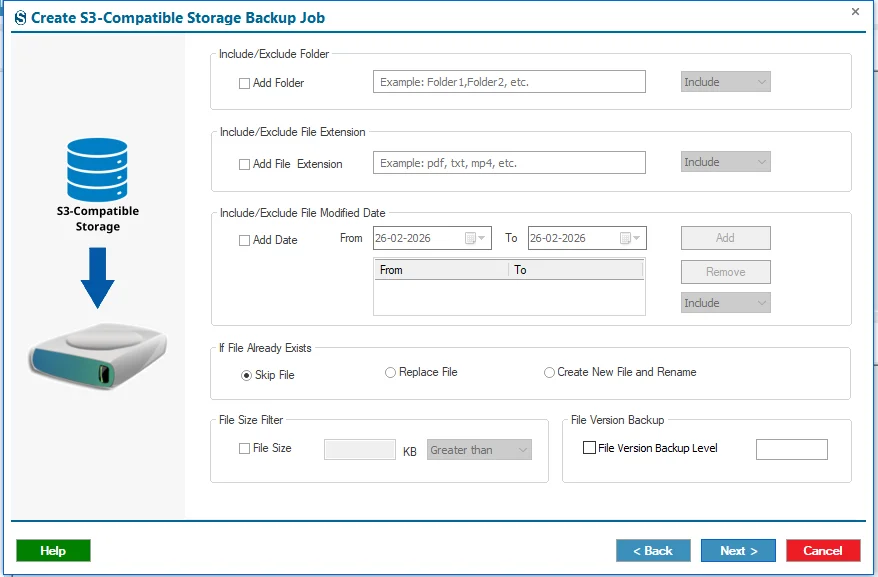
Task: Enable the Add Folder checkbox
Action: click(x=244, y=83)
